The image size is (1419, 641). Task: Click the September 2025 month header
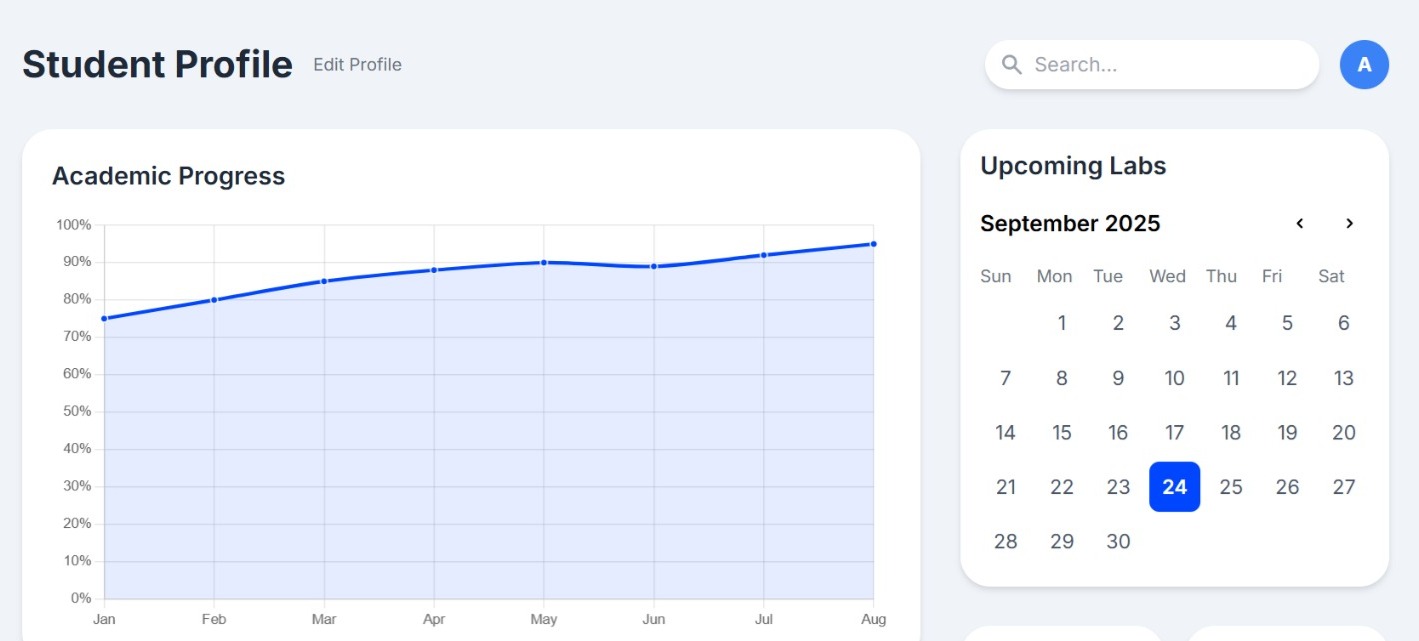pyautogui.click(x=1070, y=223)
